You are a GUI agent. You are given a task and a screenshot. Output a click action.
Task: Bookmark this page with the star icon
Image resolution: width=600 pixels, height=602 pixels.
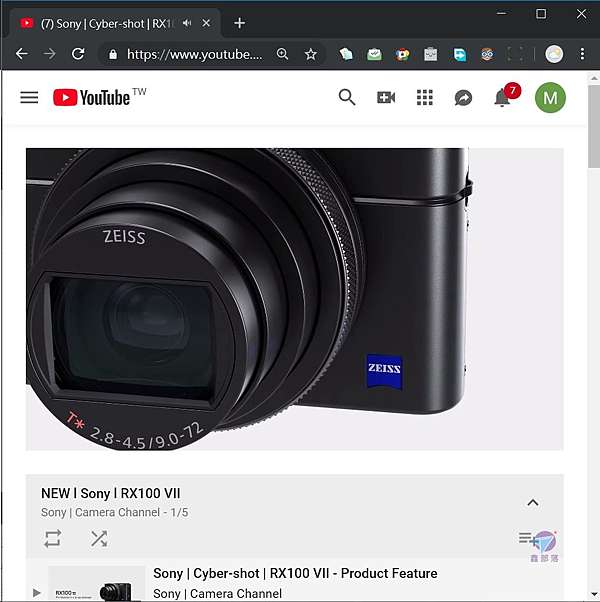(x=311, y=54)
